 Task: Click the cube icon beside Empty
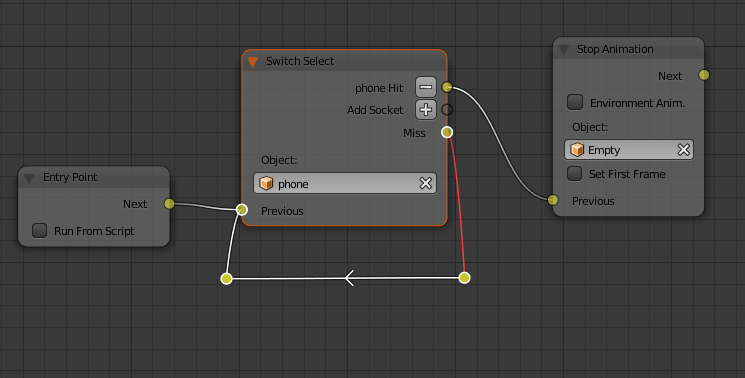tap(577, 150)
